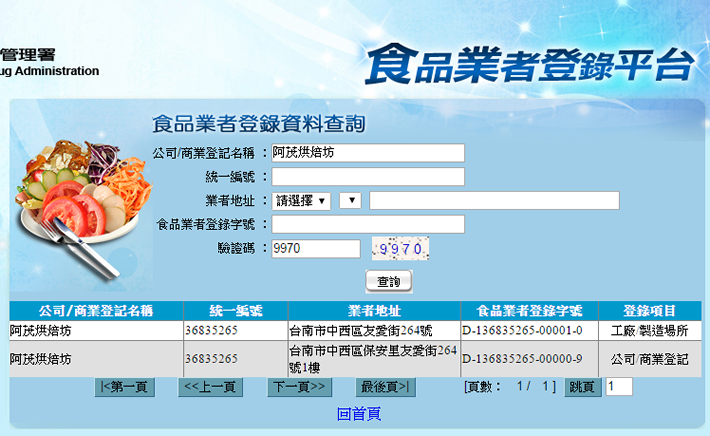Click the 統一編號 input field
710x436 pixels.
[x=368, y=177]
